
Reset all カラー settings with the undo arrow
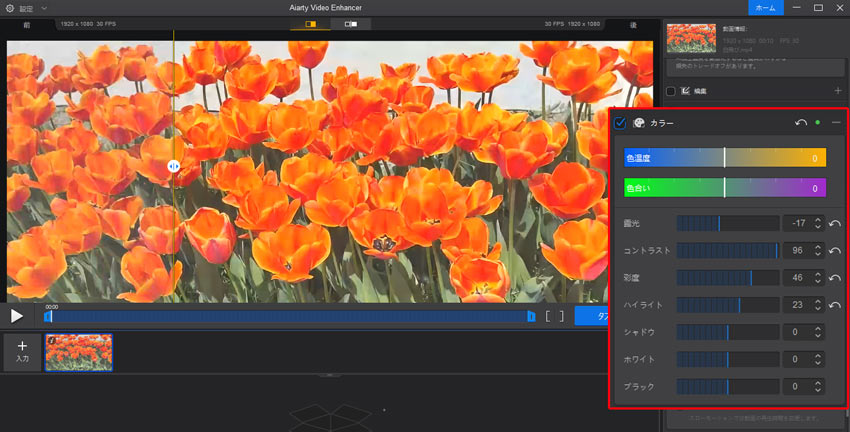(801, 122)
